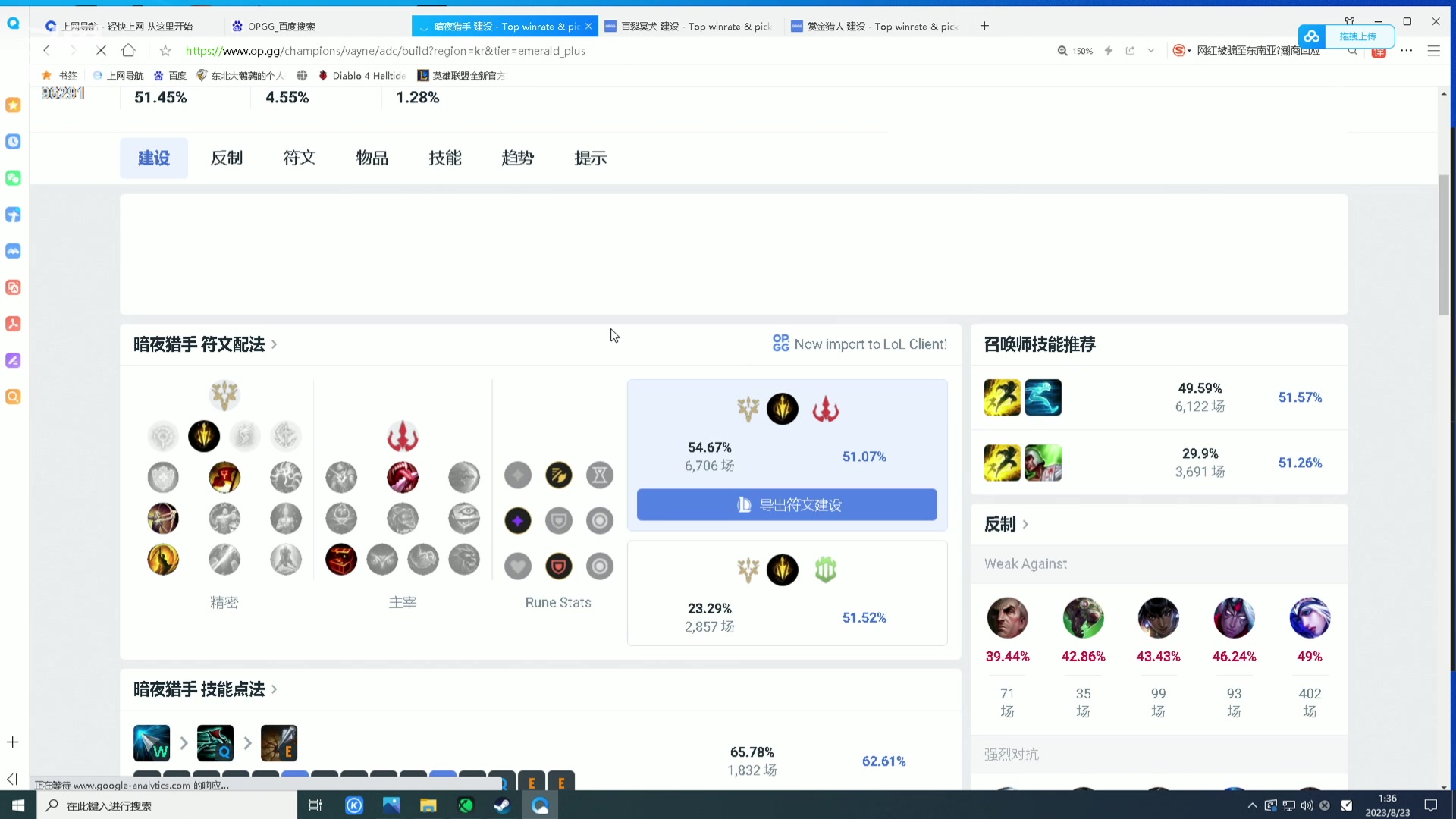Open the 暗夜猎手 符文配法 section link
This screenshot has height=819, width=1456.
coord(206,344)
